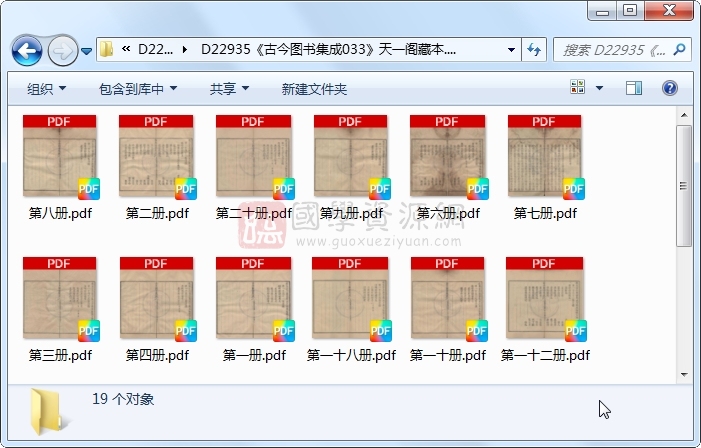
Task: Select the 第二十册.pdf thumbnail
Action: pos(254,156)
